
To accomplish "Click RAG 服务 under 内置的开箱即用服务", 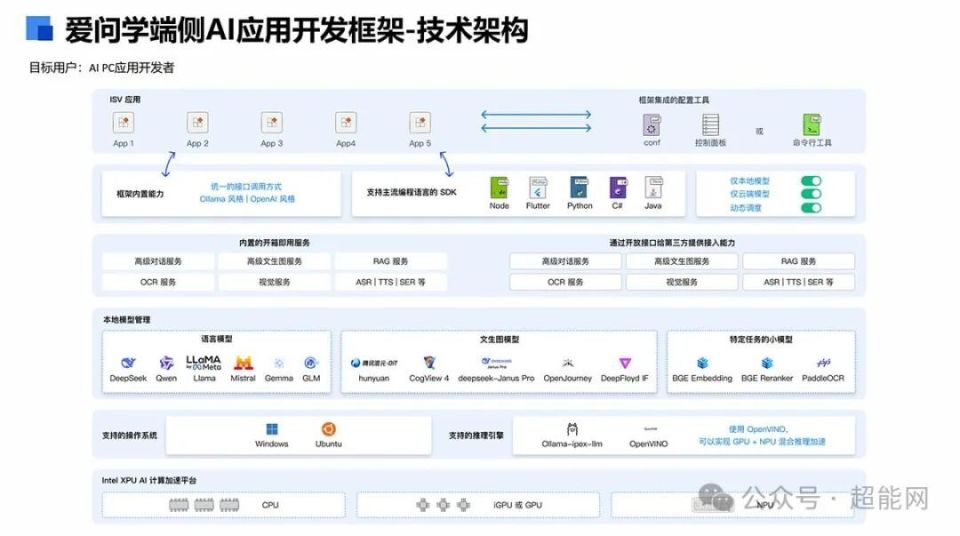I will 391,262.
